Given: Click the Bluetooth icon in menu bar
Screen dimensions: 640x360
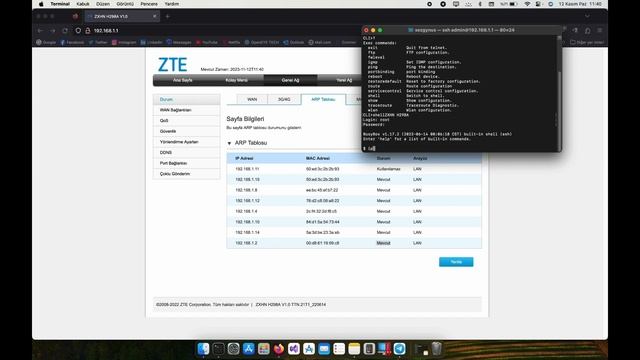Looking at the screenshot, I should coord(480,4).
